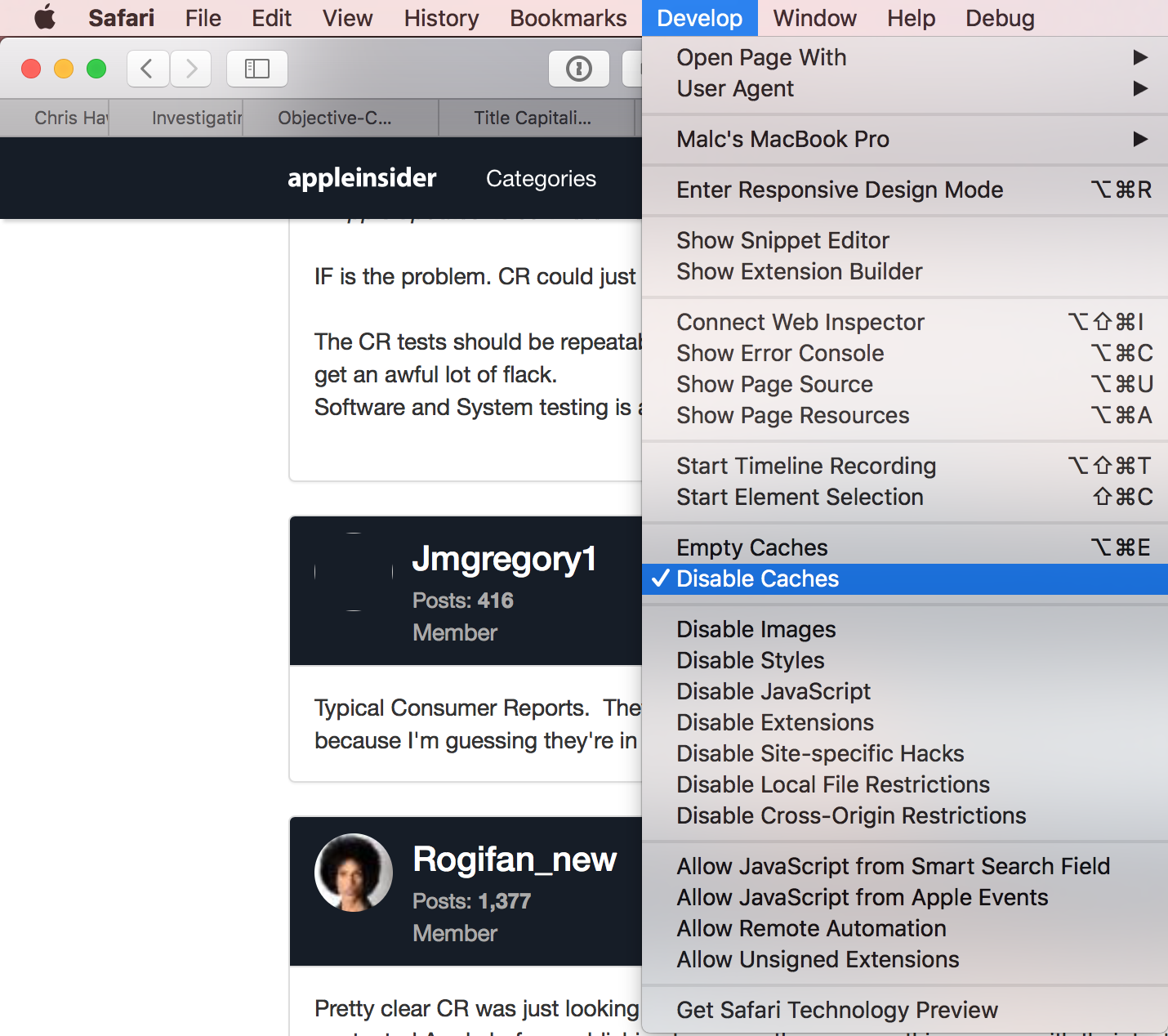
Task: Click the Safari back arrow button
Action: 148,69
